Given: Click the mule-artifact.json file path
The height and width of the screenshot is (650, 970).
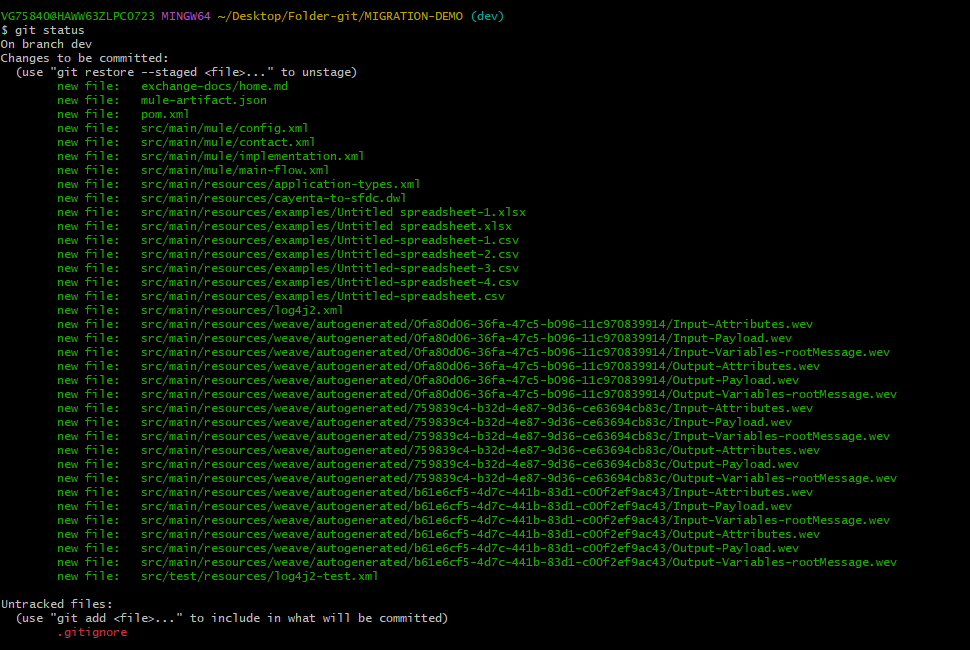Looking at the screenshot, I should tap(203, 99).
